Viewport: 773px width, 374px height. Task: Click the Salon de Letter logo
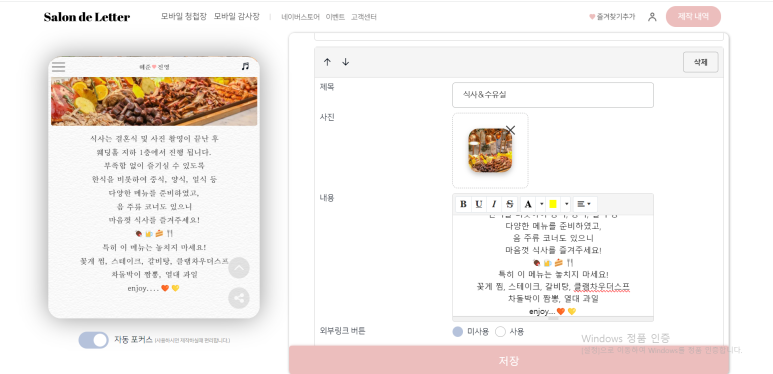click(87, 17)
